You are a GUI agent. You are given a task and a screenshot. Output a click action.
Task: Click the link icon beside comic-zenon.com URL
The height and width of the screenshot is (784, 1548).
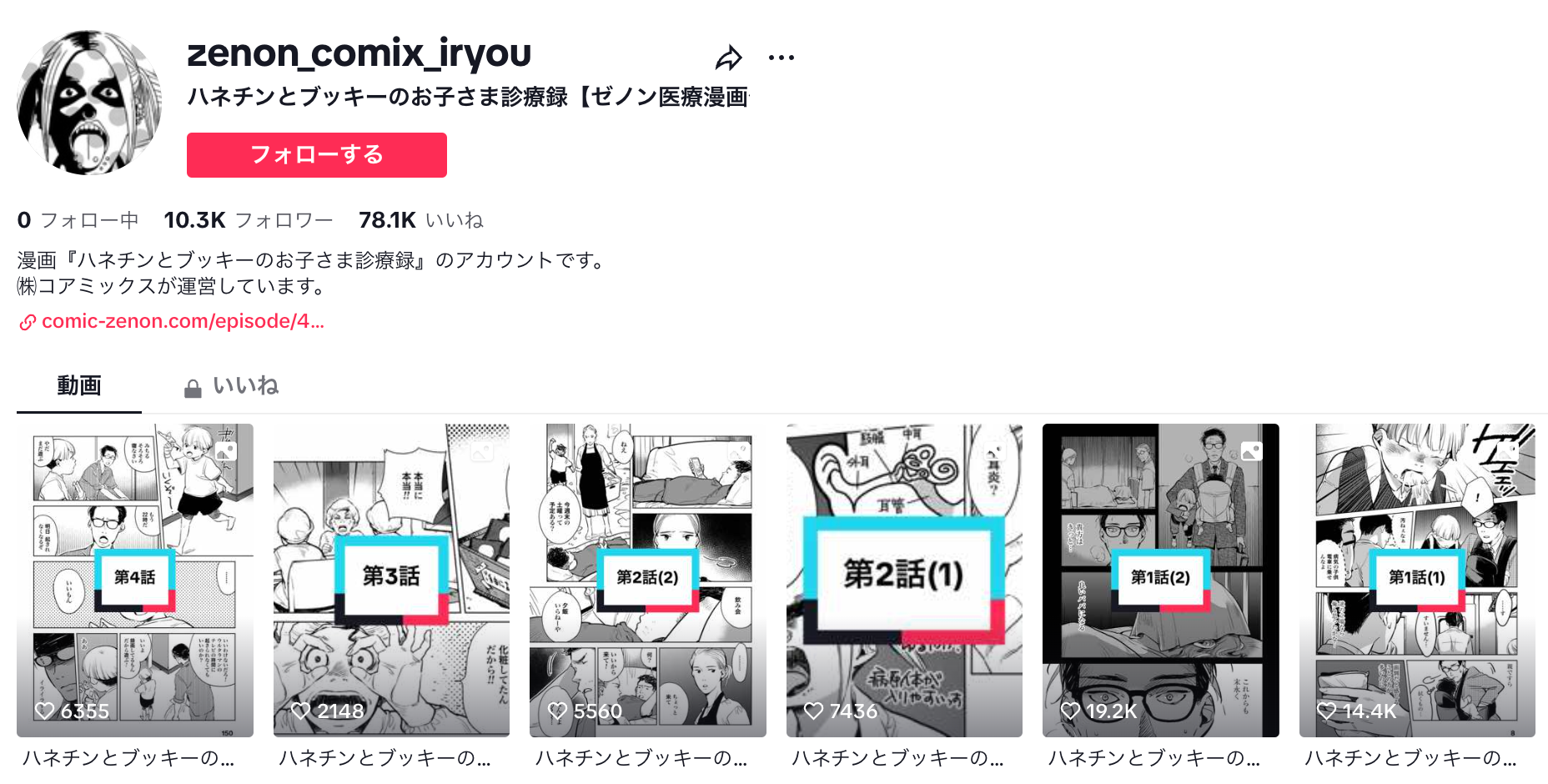coord(28,322)
